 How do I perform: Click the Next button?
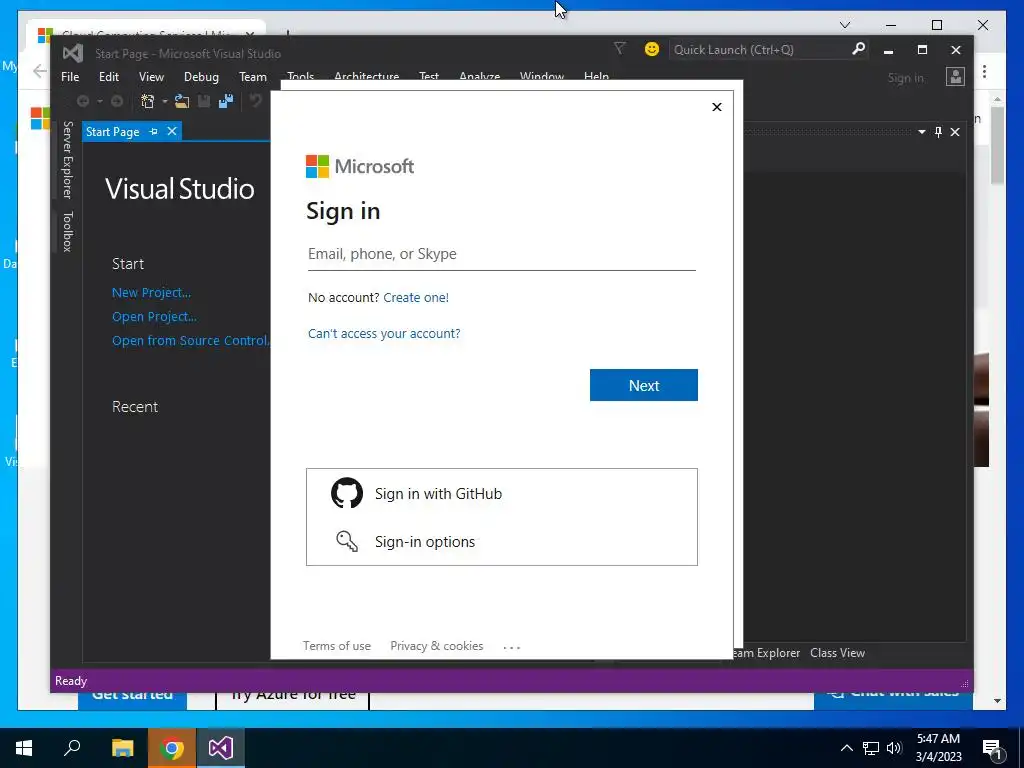pyautogui.click(x=643, y=385)
